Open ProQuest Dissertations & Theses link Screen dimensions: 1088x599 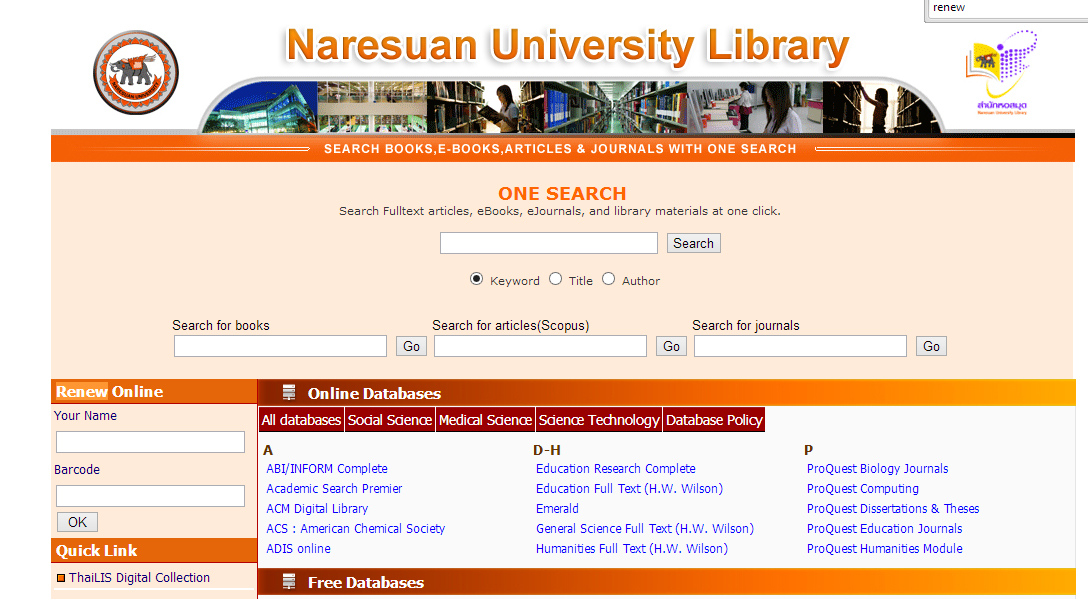click(893, 509)
